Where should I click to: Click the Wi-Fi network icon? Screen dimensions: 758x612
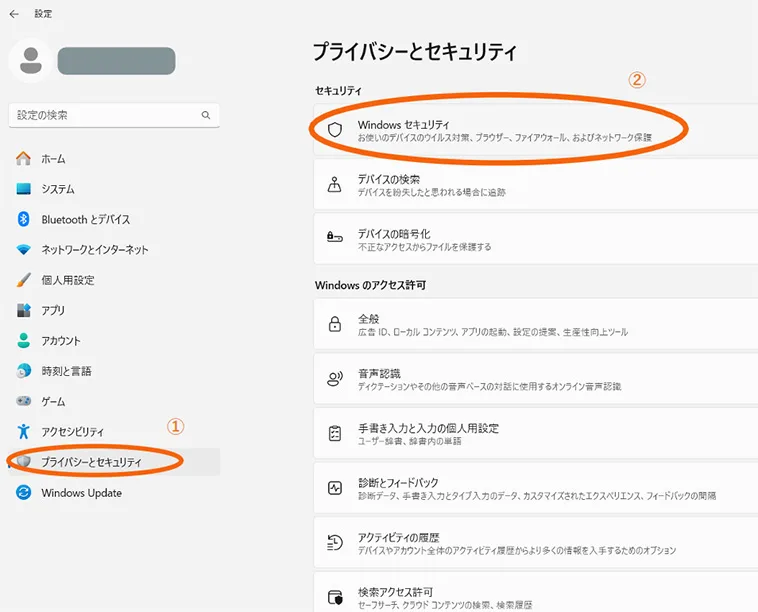tap(23, 249)
